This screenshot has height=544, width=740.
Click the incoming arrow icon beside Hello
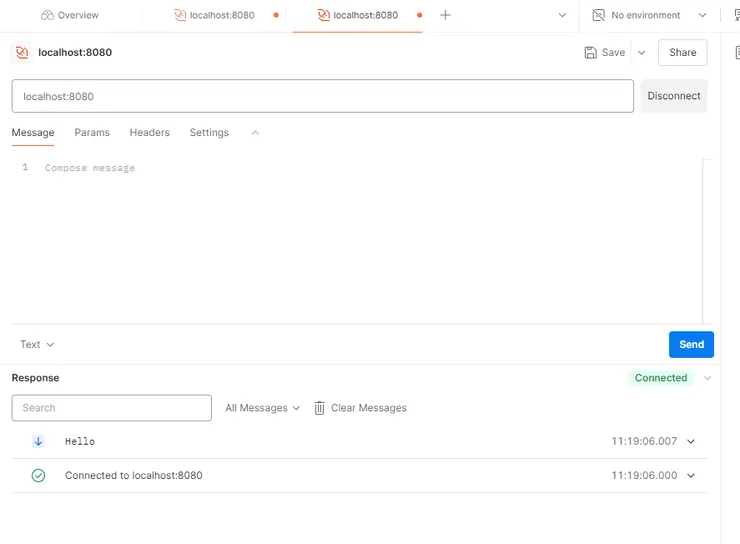(x=38, y=441)
